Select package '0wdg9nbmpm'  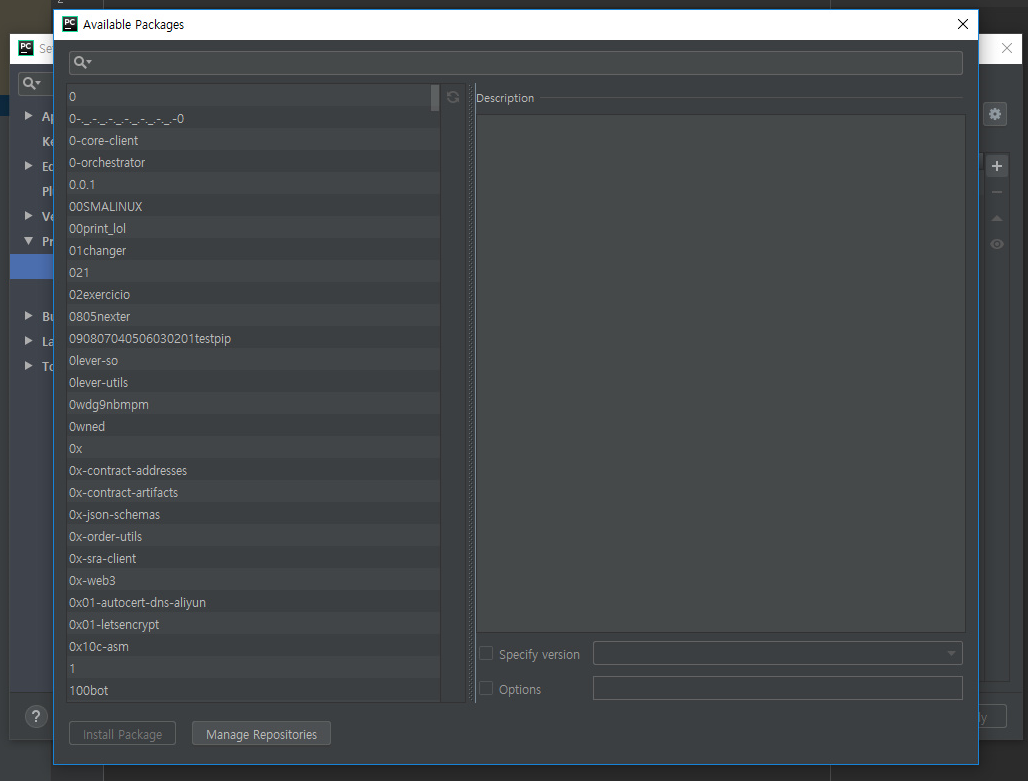click(x=253, y=404)
